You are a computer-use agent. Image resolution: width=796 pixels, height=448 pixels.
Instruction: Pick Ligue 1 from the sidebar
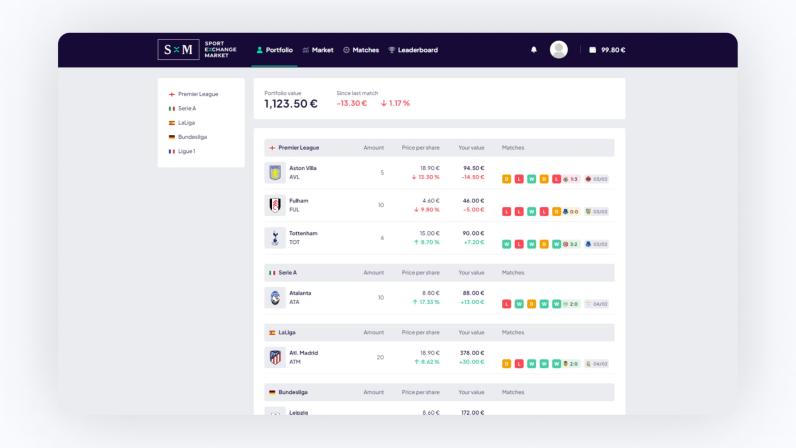click(x=182, y=151)
